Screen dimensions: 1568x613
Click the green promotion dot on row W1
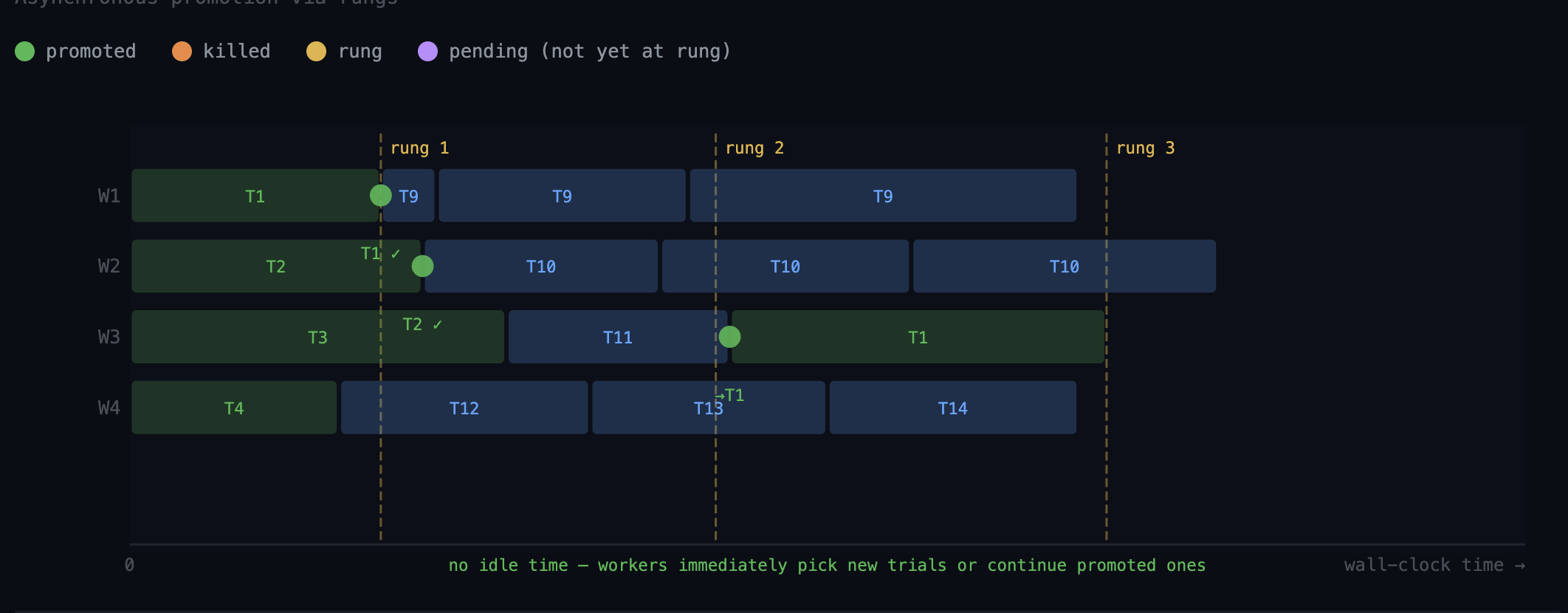(380, 196)
